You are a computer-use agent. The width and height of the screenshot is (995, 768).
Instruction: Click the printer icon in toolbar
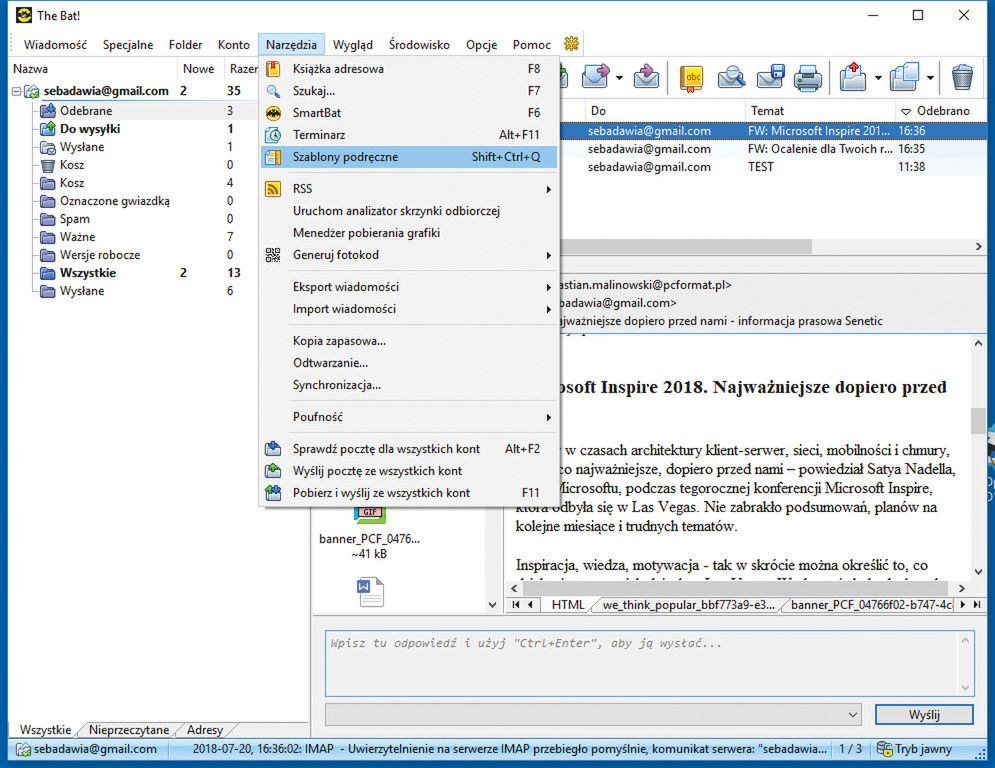click(807, 77)
